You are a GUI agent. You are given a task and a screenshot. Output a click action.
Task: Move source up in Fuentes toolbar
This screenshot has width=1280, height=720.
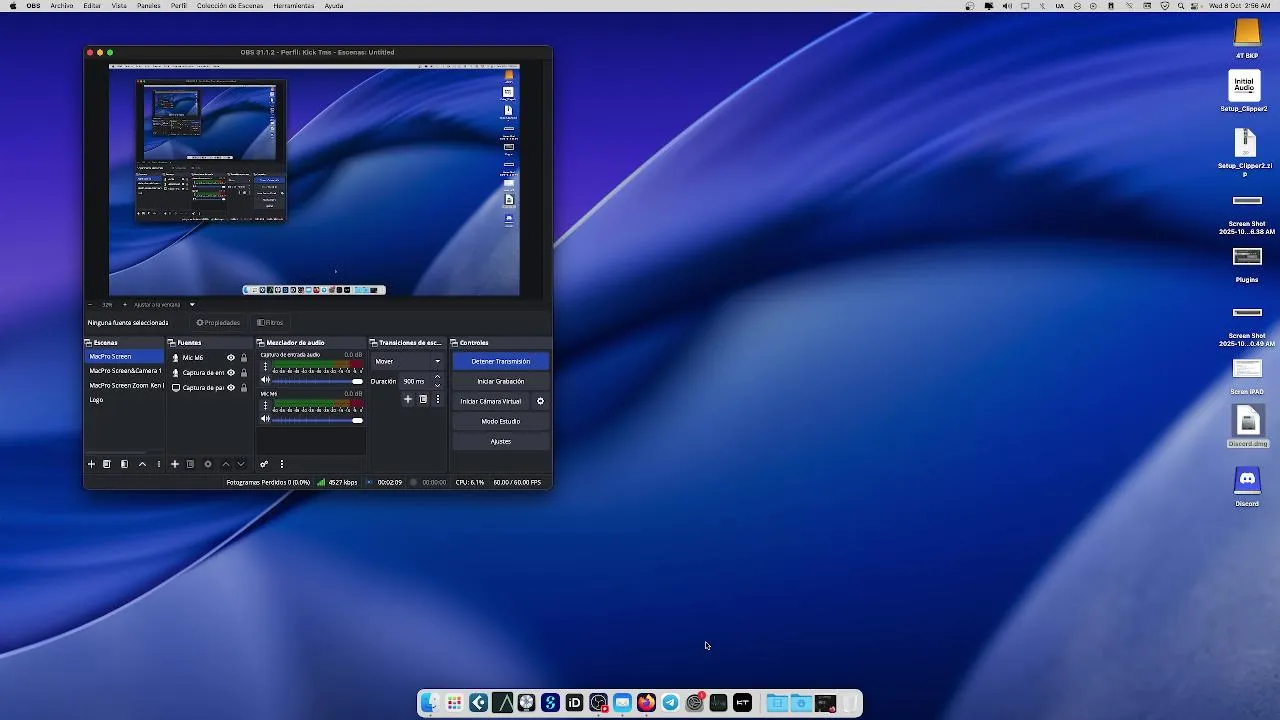point(225,464)
